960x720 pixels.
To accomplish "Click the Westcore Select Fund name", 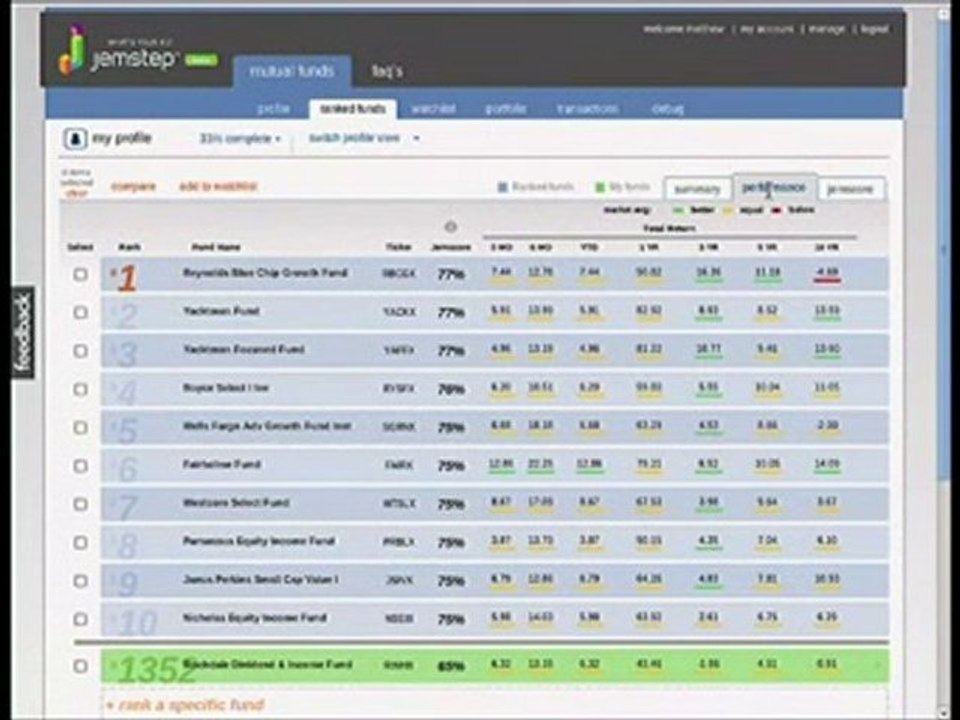I will 236,503.
